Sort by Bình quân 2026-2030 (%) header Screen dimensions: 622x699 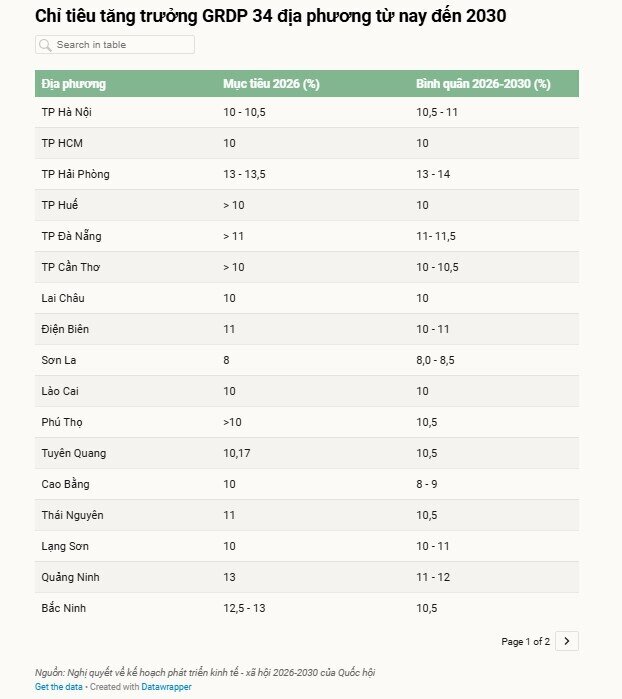pyautogui.click(x=483, y=84)
